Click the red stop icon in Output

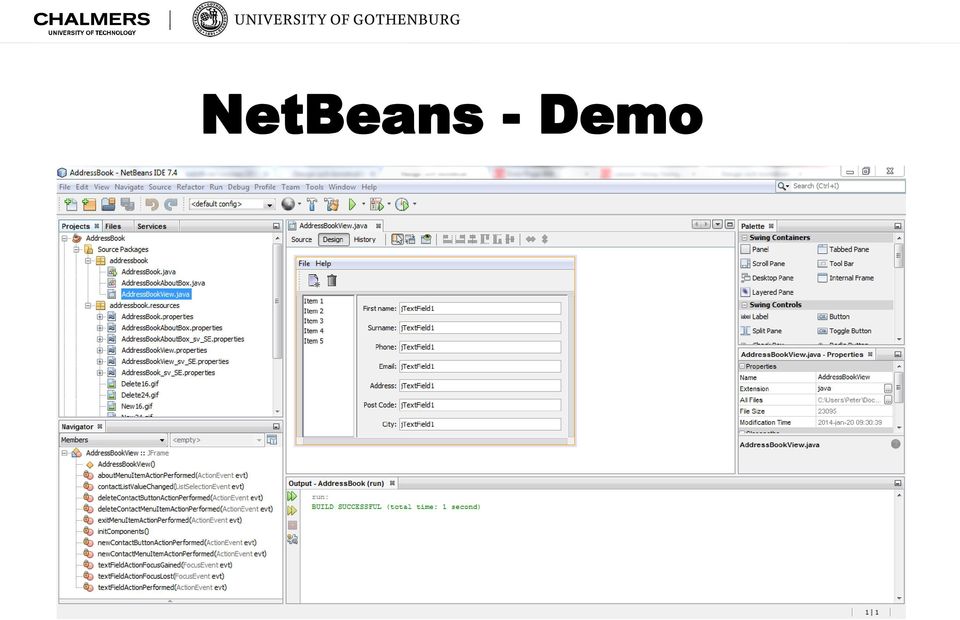292,525
